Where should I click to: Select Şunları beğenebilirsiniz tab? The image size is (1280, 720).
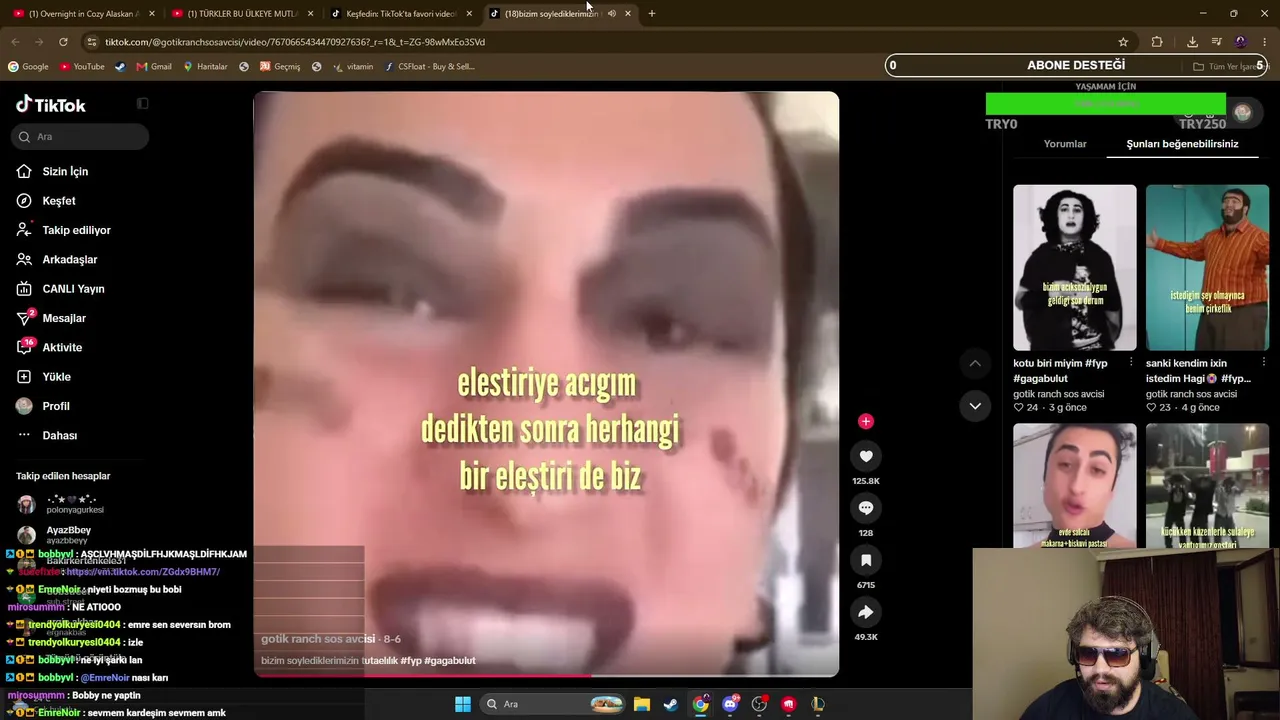(1182, 144)
